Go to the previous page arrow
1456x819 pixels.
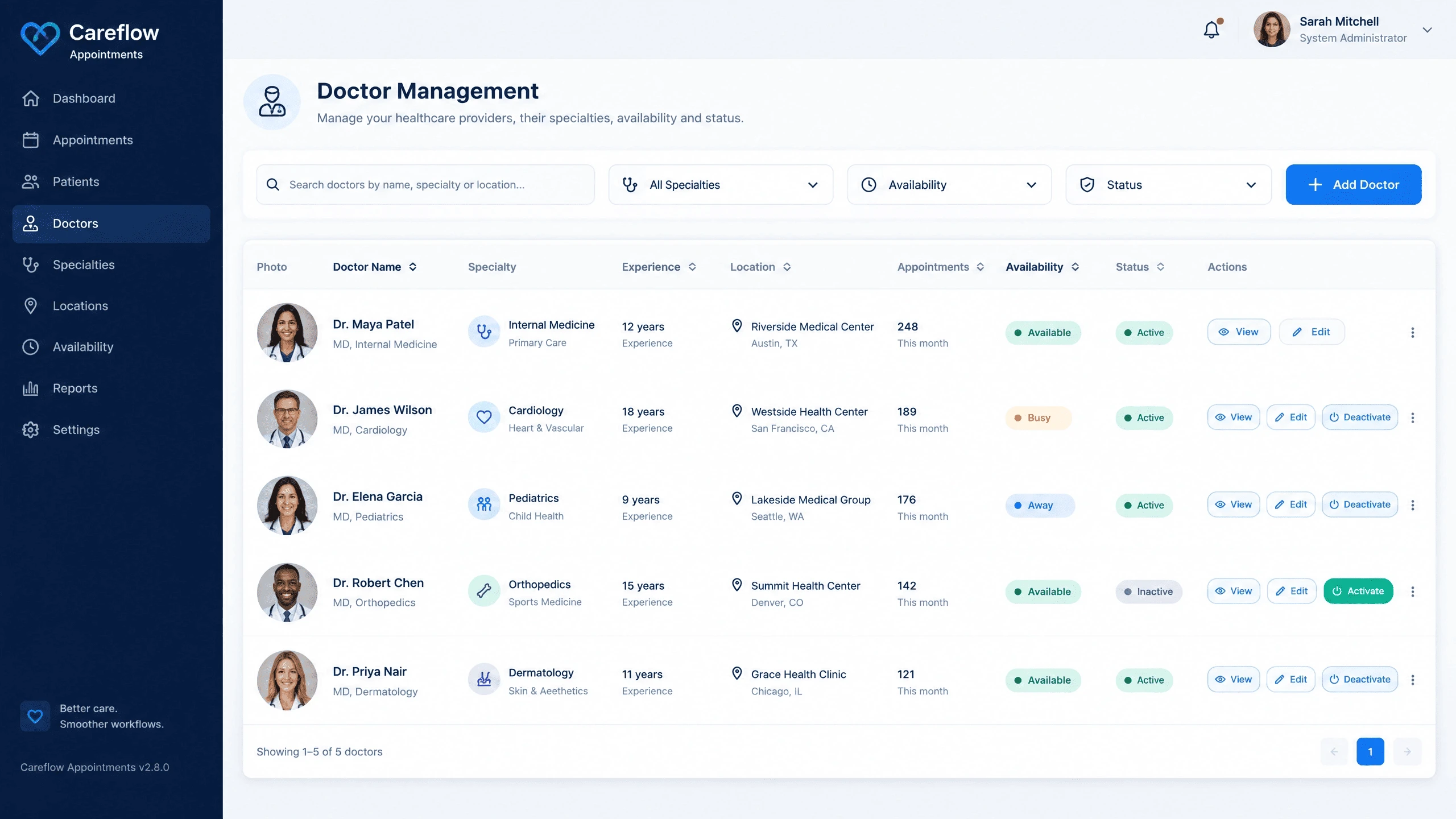(x=1334, y=752)
